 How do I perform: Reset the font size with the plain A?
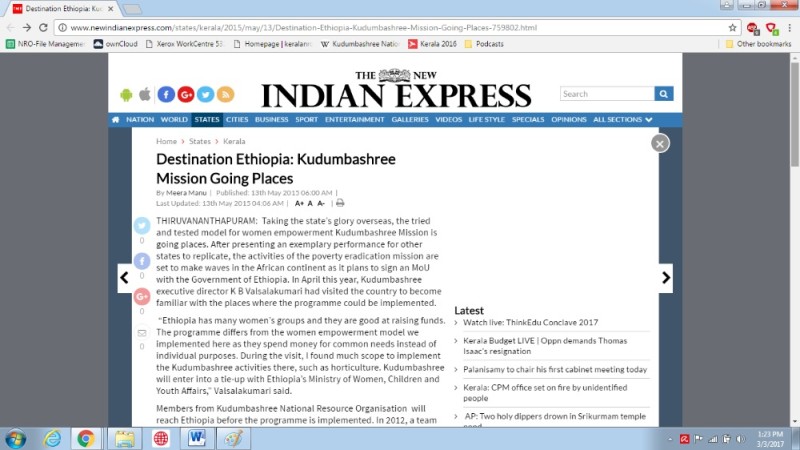310,203
